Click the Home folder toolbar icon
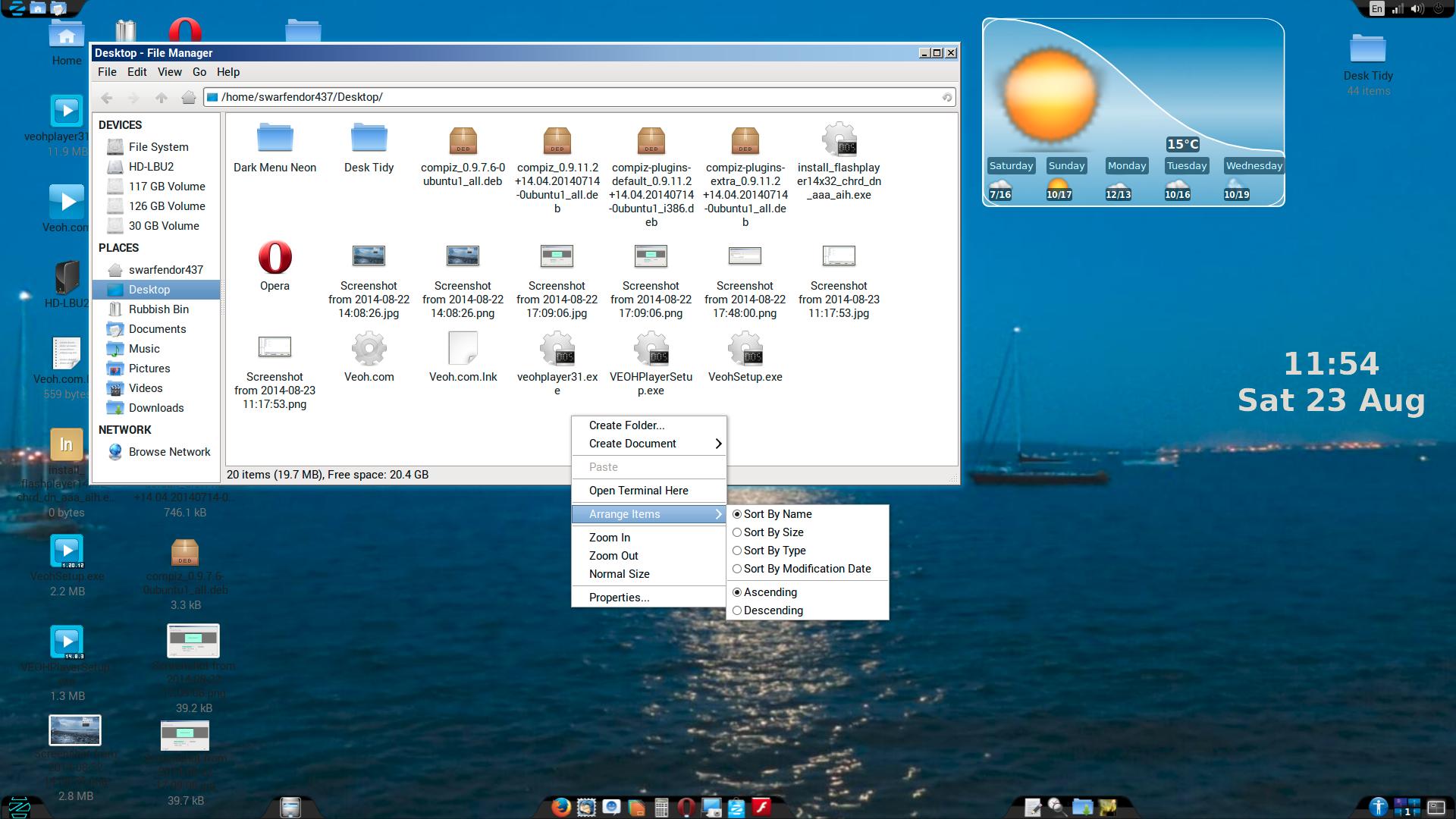Screen dimensions: 1456x819 (x=189, y=97)
